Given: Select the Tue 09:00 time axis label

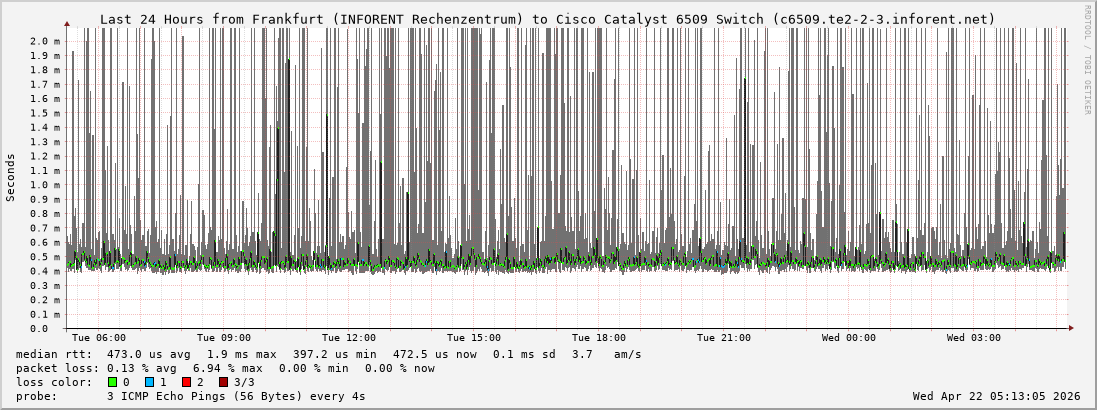Looking at the screenshot, I should pos(224,338).
